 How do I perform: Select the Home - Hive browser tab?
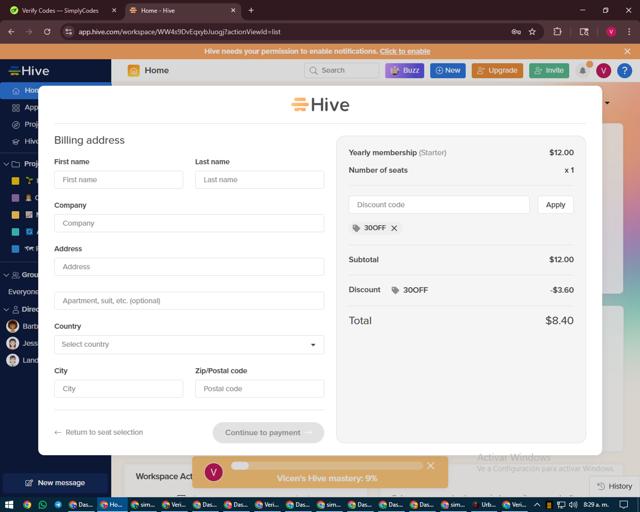(181, 11)
